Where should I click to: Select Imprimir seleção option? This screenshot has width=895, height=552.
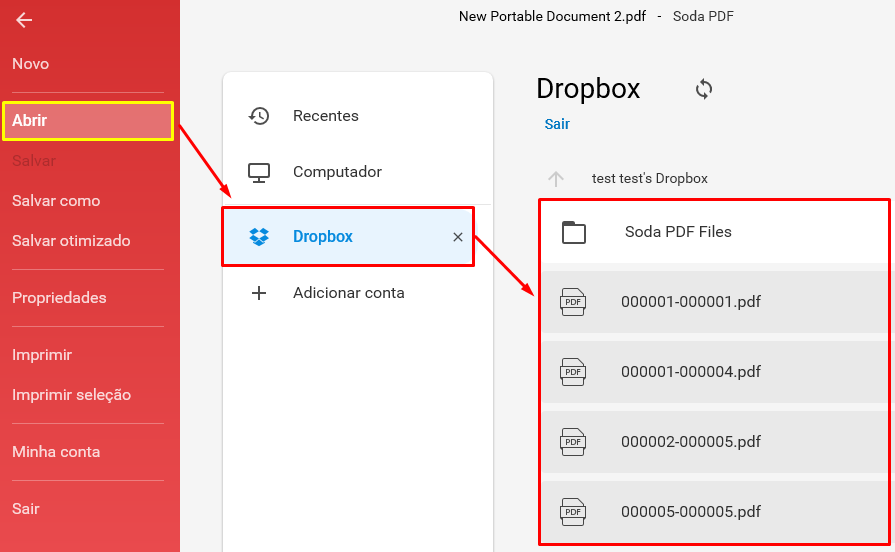[x=71, y=394]
